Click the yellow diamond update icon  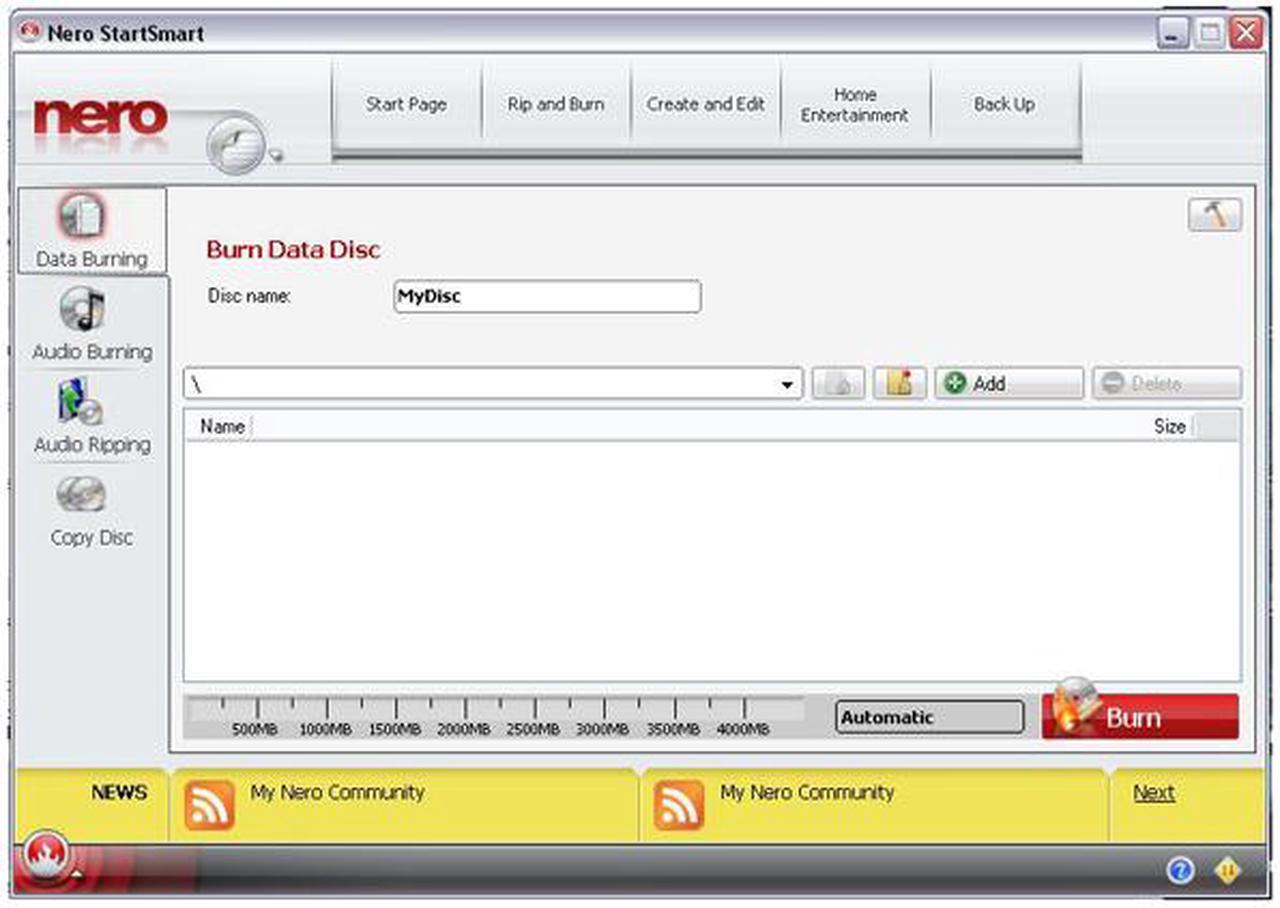coord(1227,871)
